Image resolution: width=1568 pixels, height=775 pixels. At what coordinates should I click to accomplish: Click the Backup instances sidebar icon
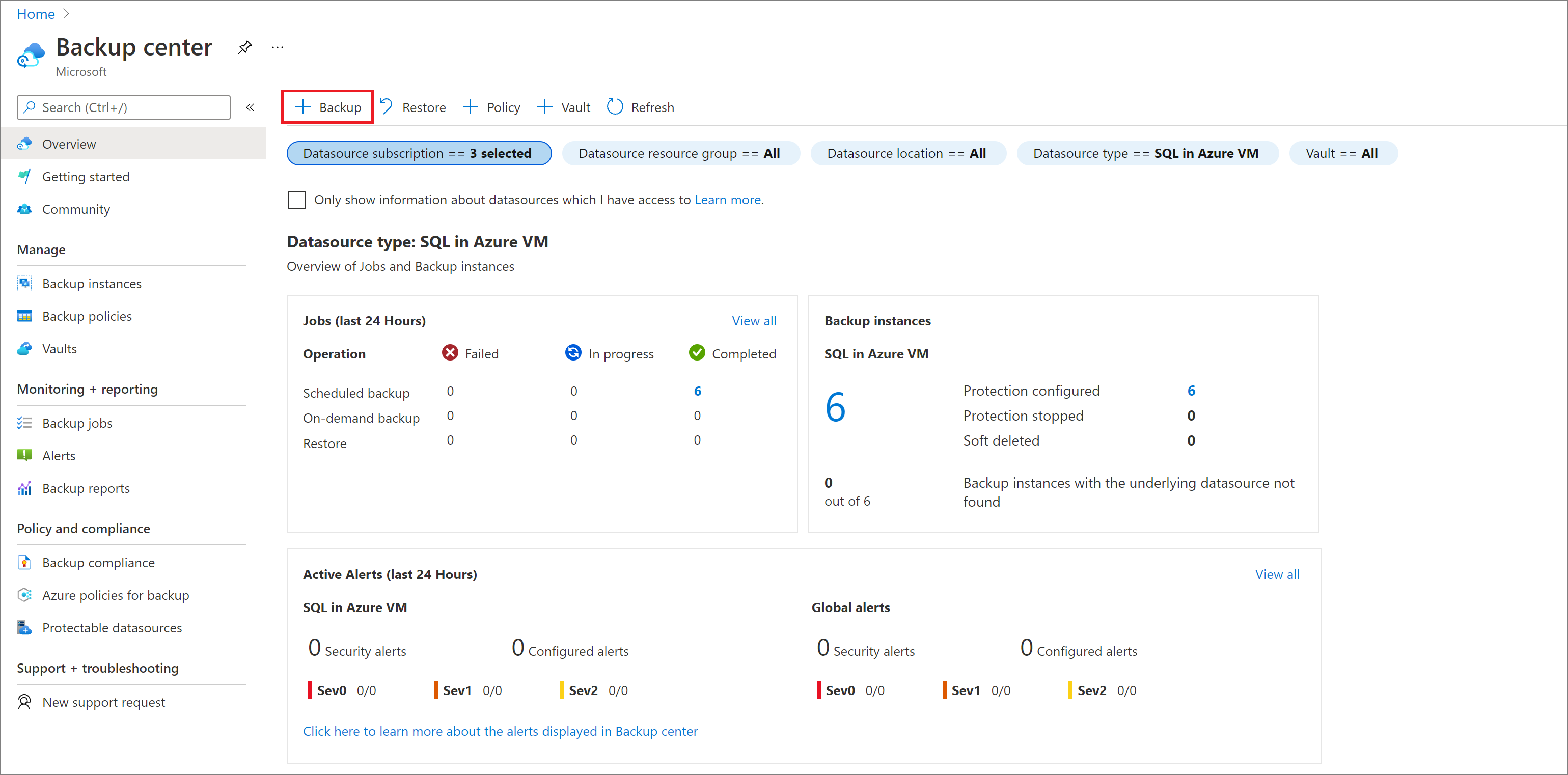[x=23, y=283]
